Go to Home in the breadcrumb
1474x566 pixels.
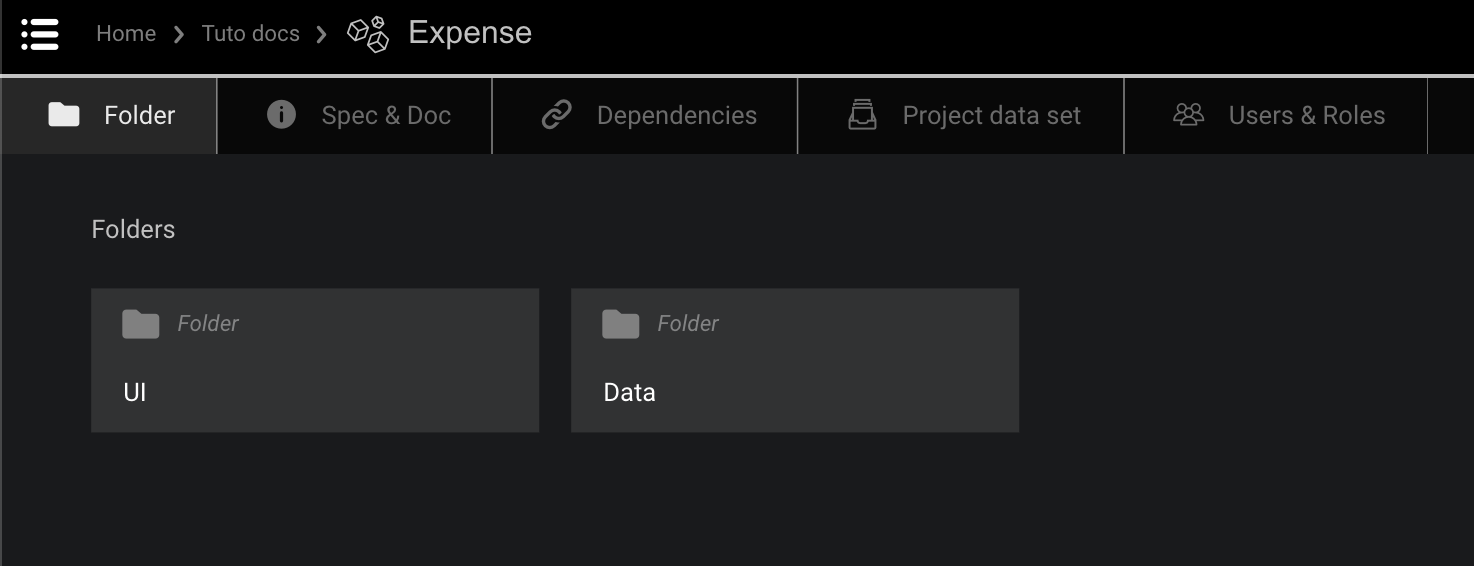coord(126,34)
